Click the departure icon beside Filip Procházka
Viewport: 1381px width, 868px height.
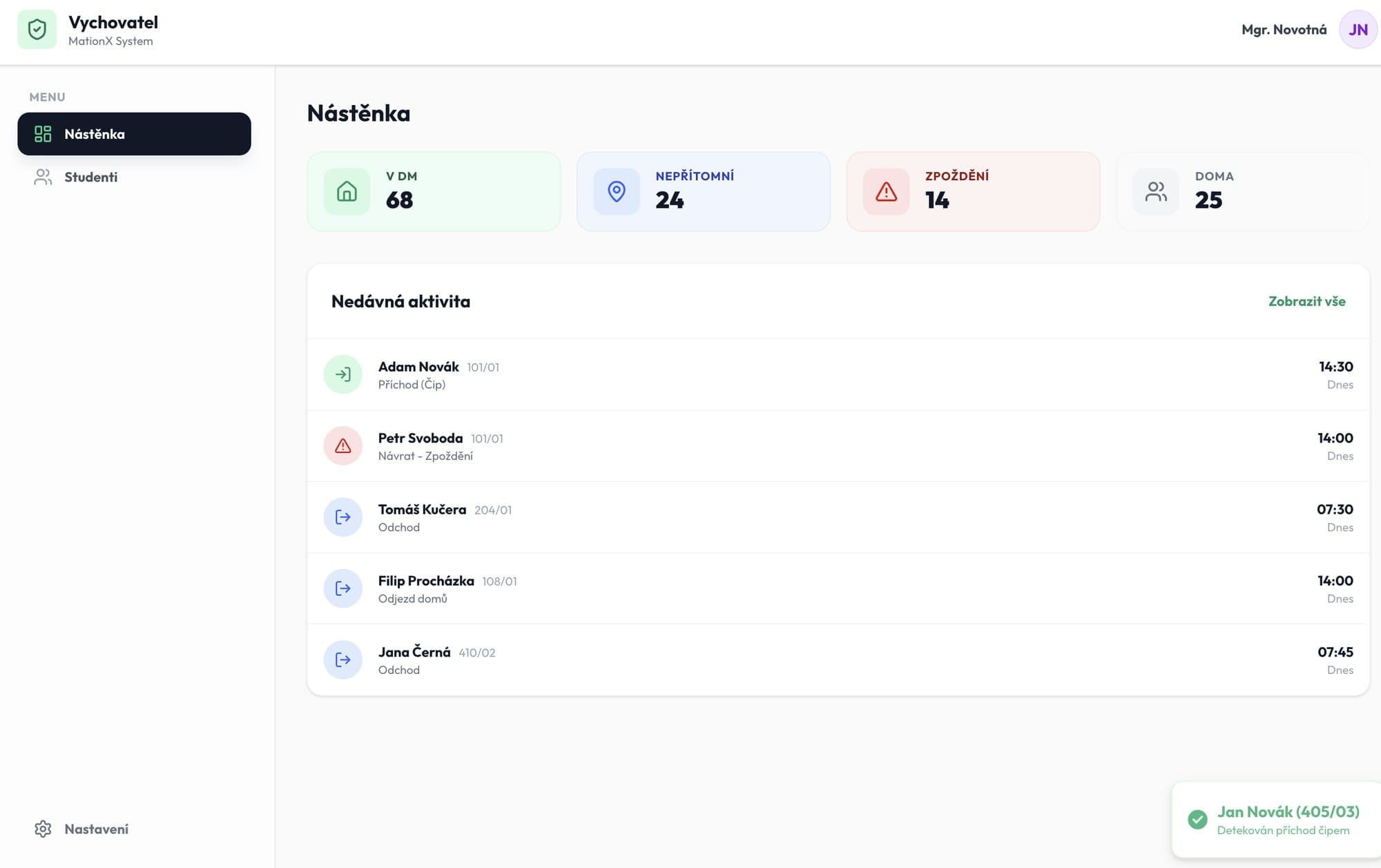pos(343,588)
